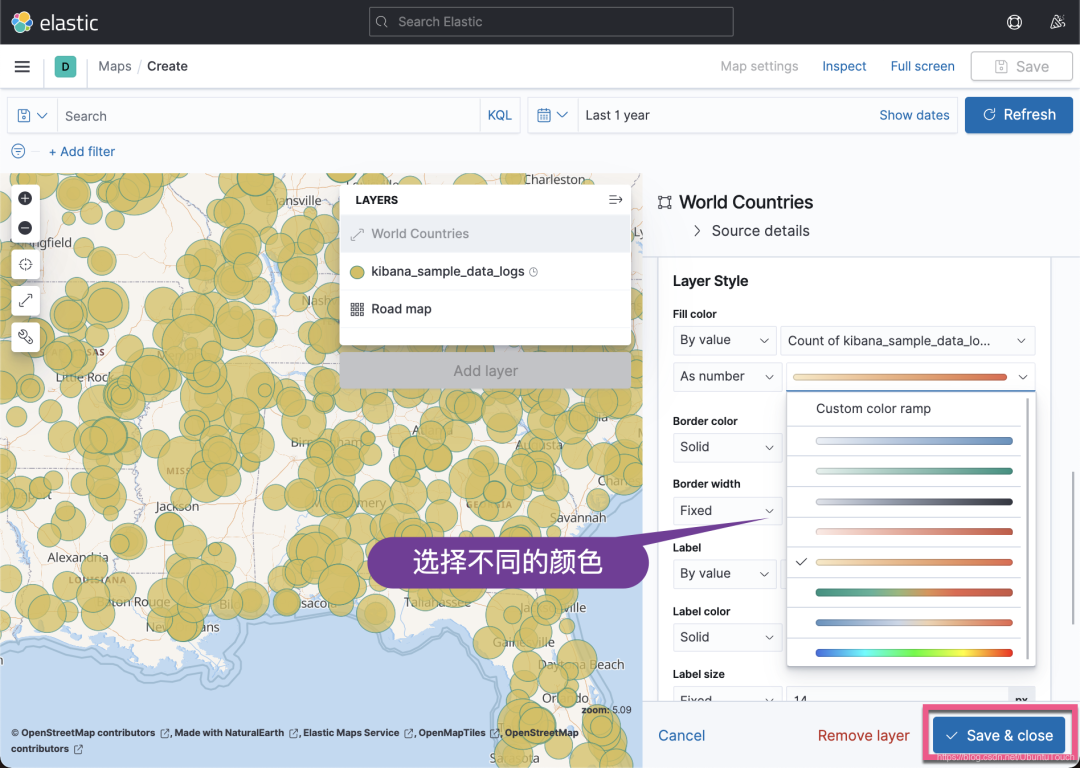
Task: Open the hamburger navigation menu
Action: [22, 66]
